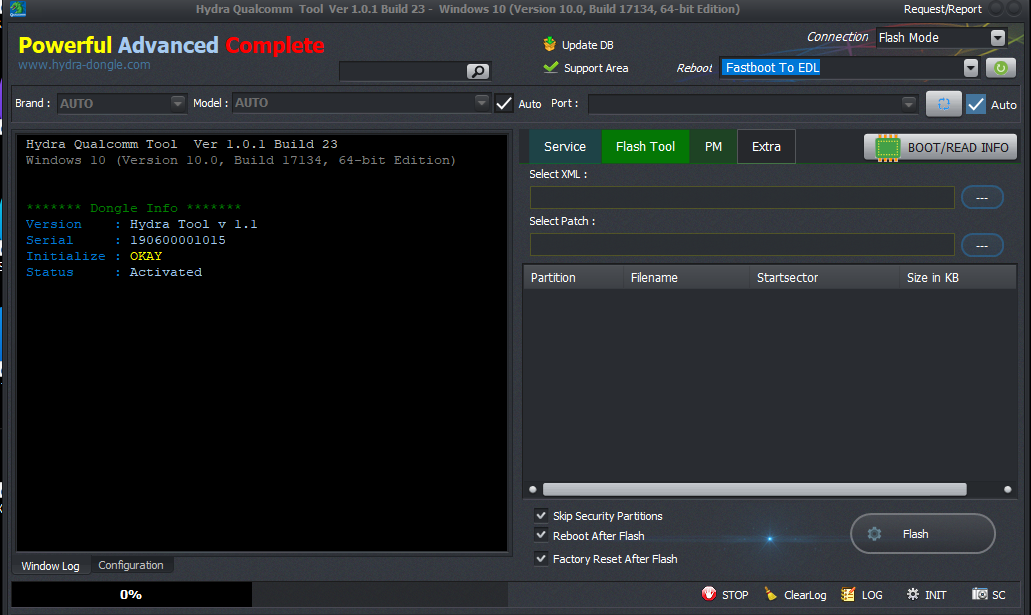The width and height of the screenshot is (1031, 615).
Task: Click the serial 190600001015 in log
Action: (x=178, y=240)
